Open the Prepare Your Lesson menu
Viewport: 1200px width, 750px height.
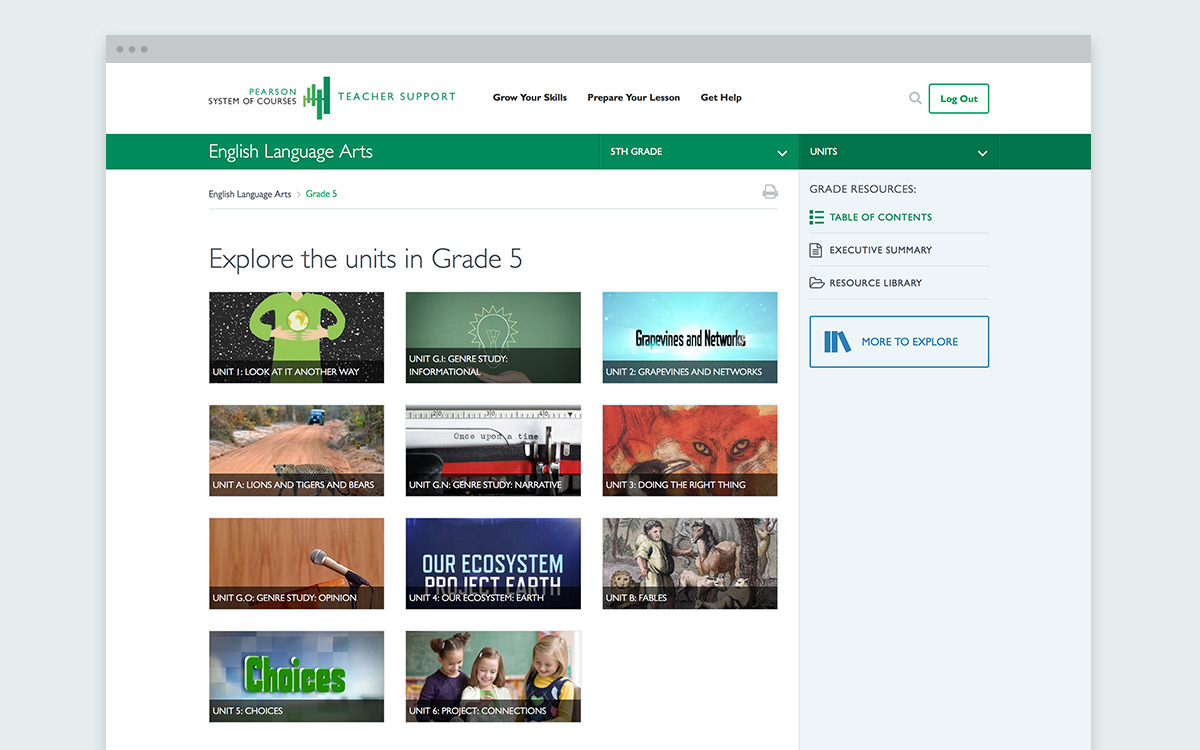633,98
